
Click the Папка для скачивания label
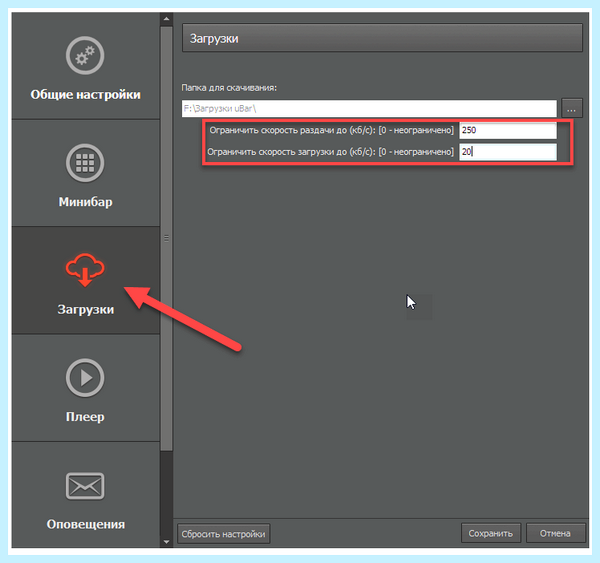click(x=229, y=88)
